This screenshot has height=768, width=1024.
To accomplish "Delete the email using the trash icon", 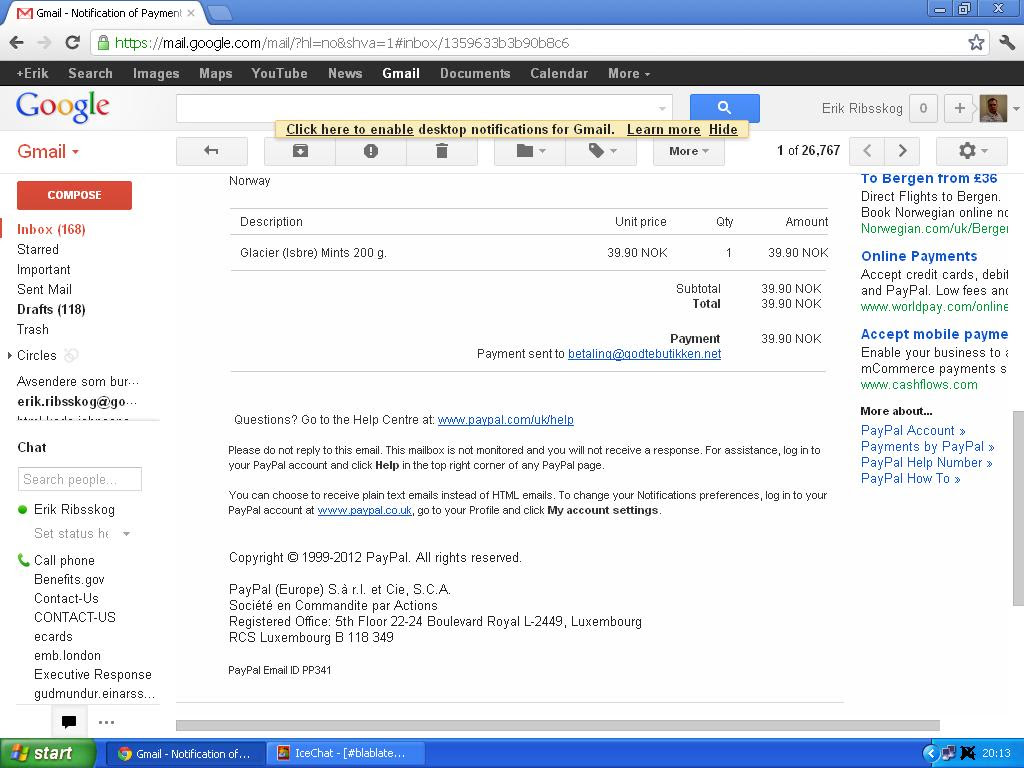I will click(442, 151).
